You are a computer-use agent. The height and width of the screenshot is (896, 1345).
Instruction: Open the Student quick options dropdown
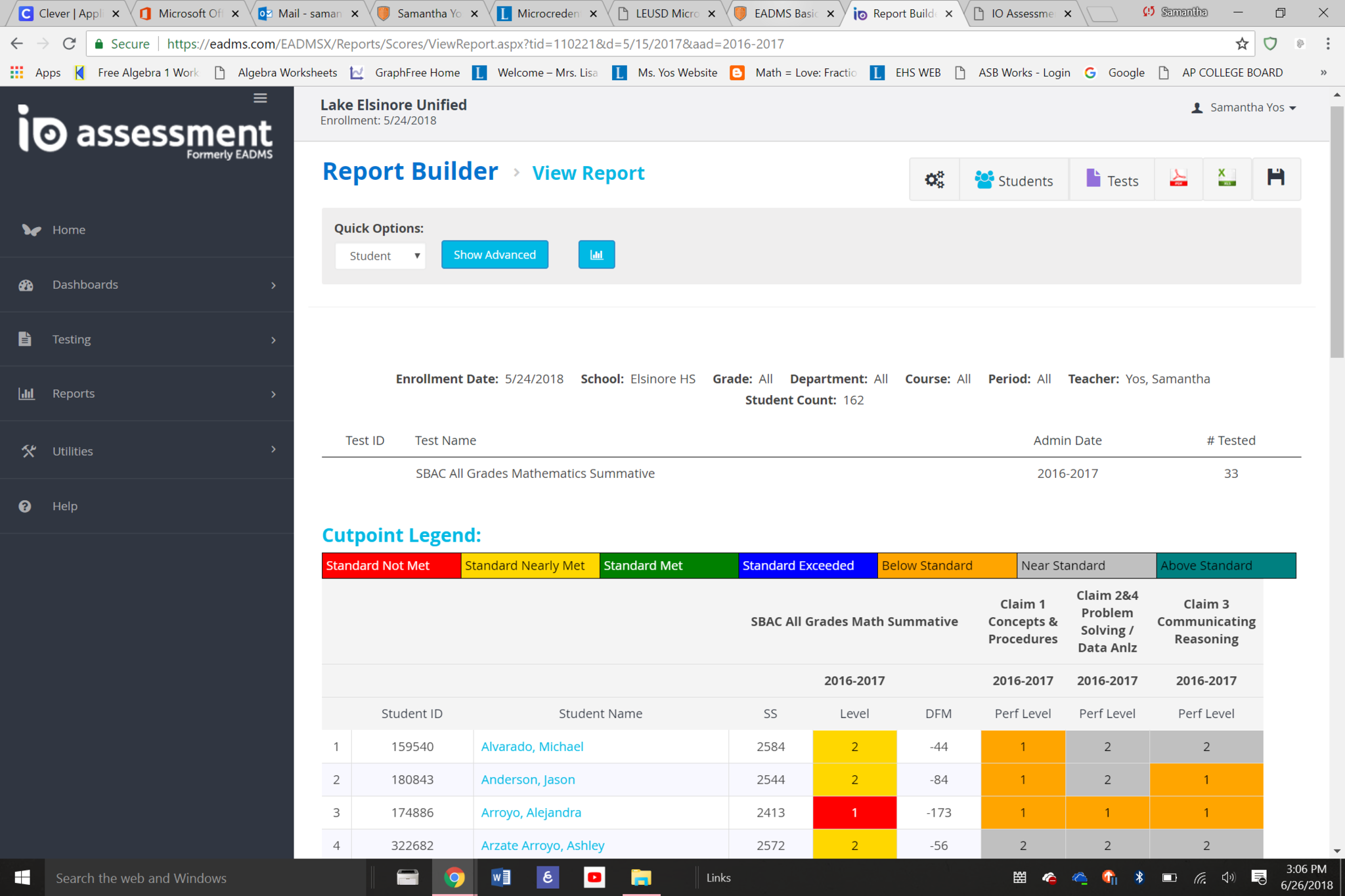tap(380, 256)
